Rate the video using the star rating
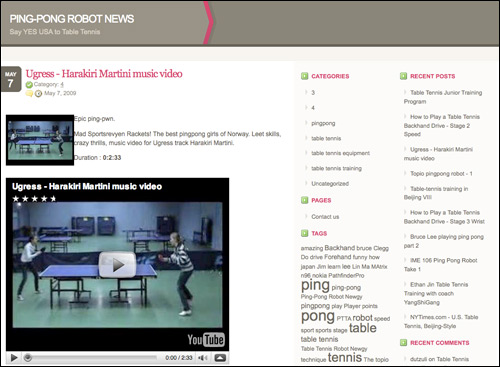 tap(34, 199)
